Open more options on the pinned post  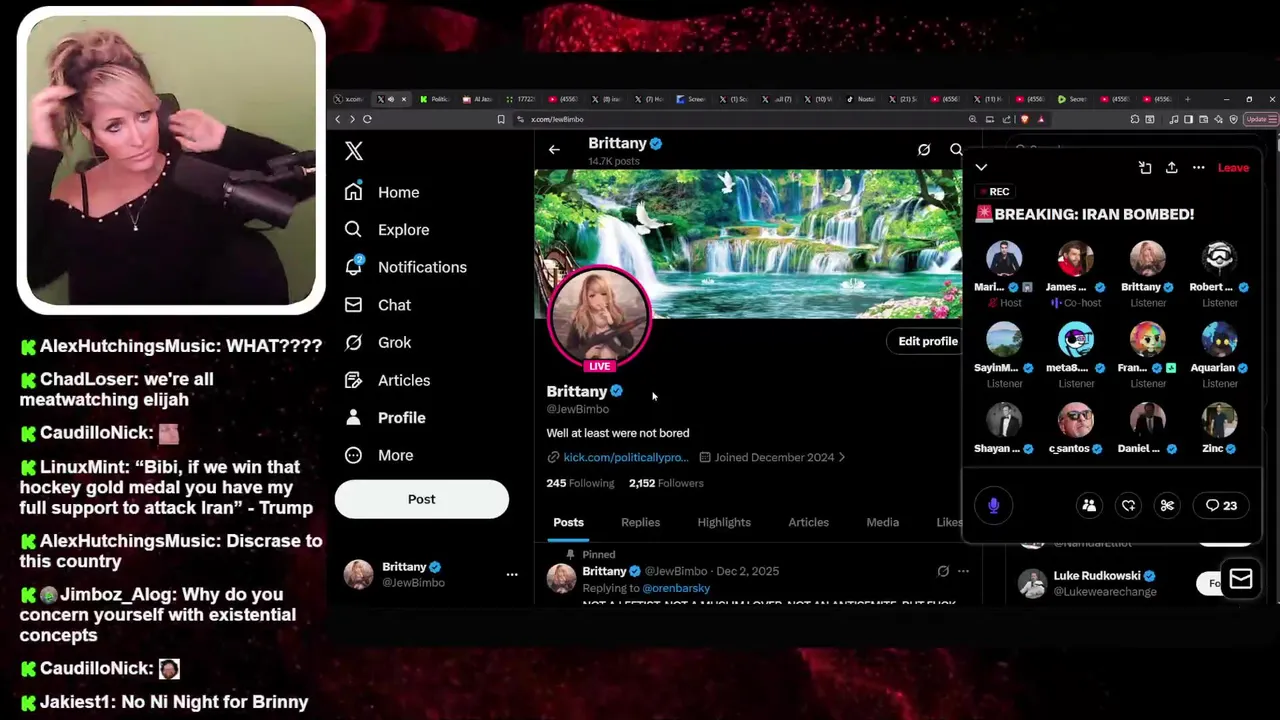point(963,571)
